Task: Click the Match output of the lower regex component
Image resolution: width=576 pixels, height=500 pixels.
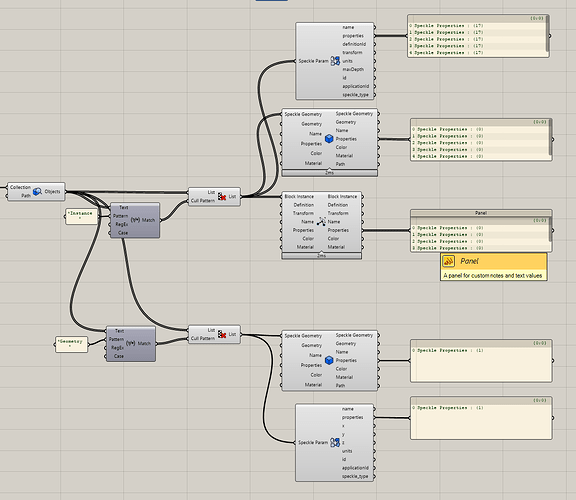Action: click(144, 343)
